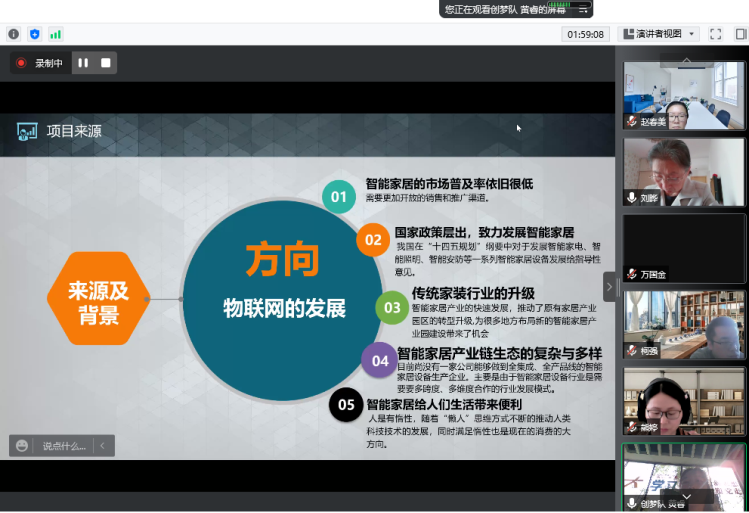Click 刘影's microphone status icon
Image resolution: width=749 pixels, height=513 pixels.
tap(632, 198)
